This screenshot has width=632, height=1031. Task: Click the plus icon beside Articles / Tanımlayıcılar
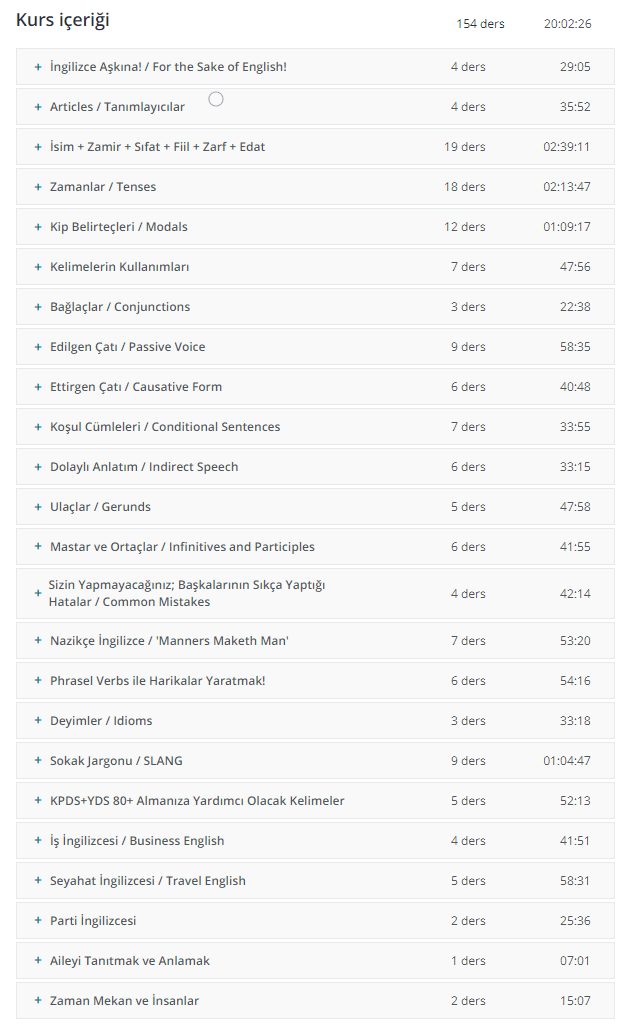(38, 107)
